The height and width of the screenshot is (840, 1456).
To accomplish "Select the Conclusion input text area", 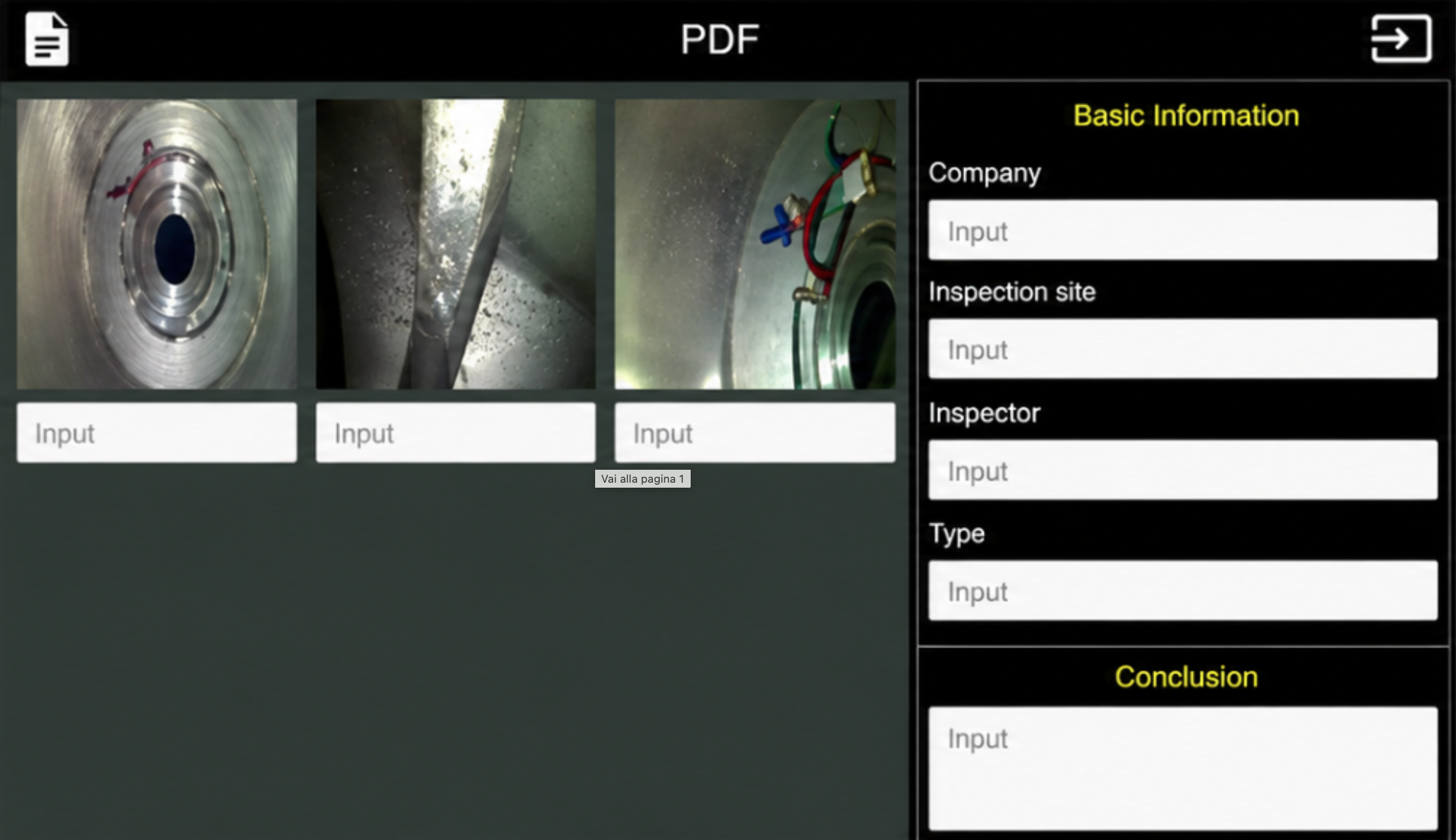I will tap(1183, 768).
